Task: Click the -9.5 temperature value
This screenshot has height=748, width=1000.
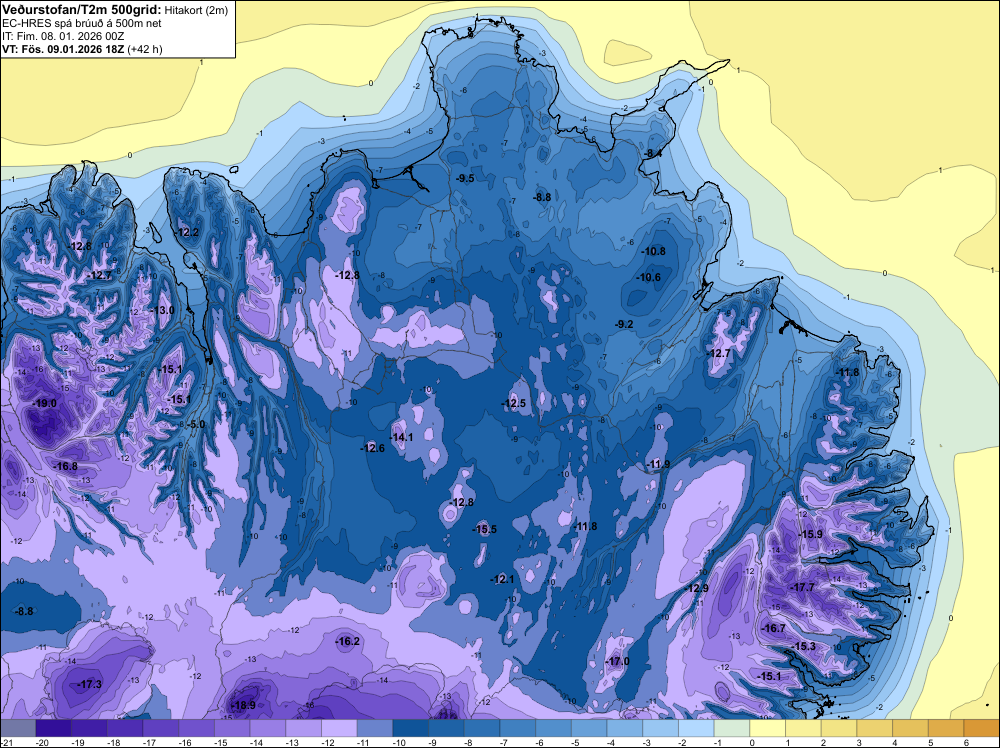Action: coord(466,179)
